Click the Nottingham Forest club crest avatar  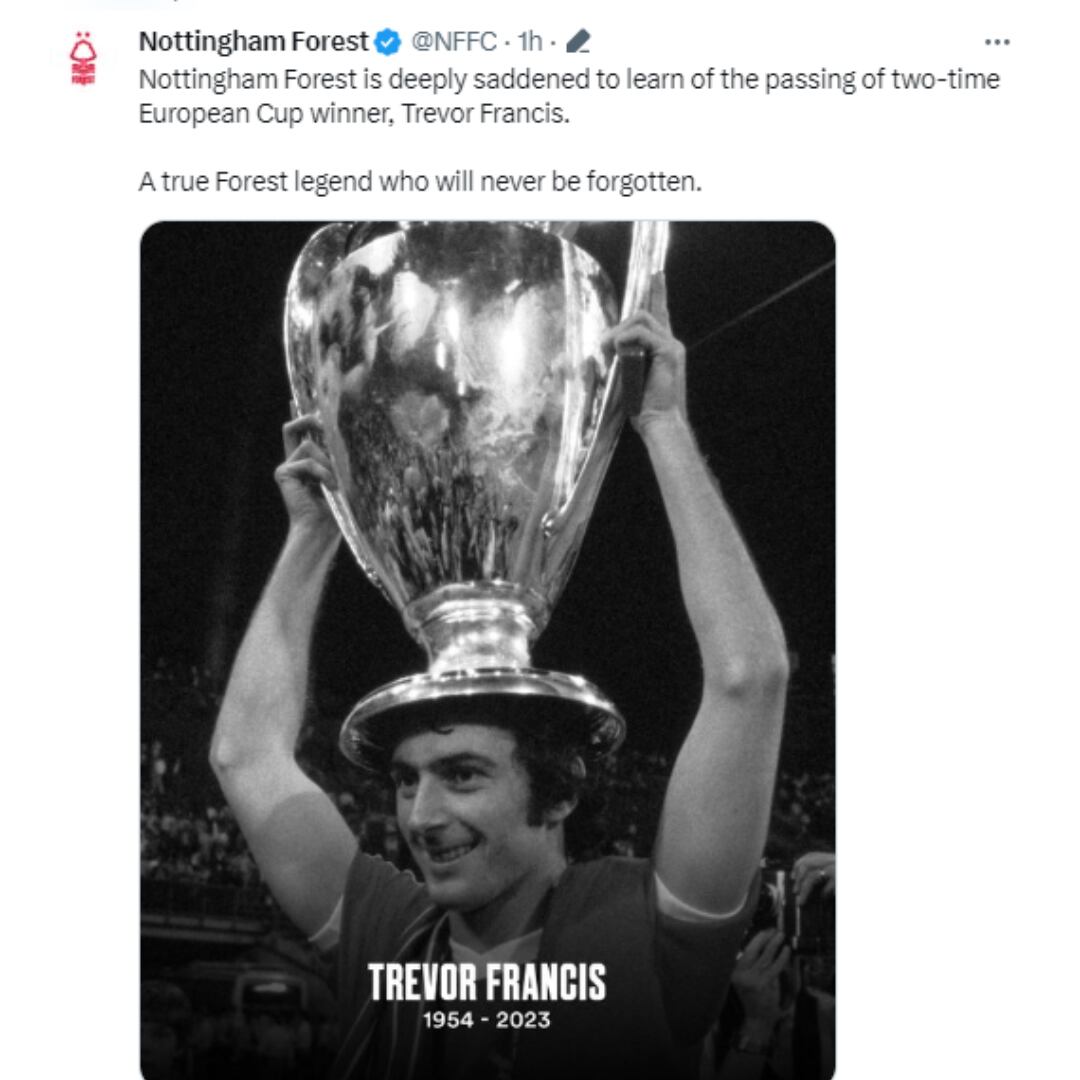point(83,50)
